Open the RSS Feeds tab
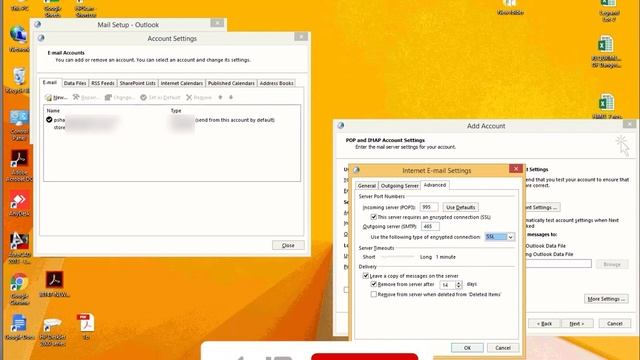 click(102, 83)
